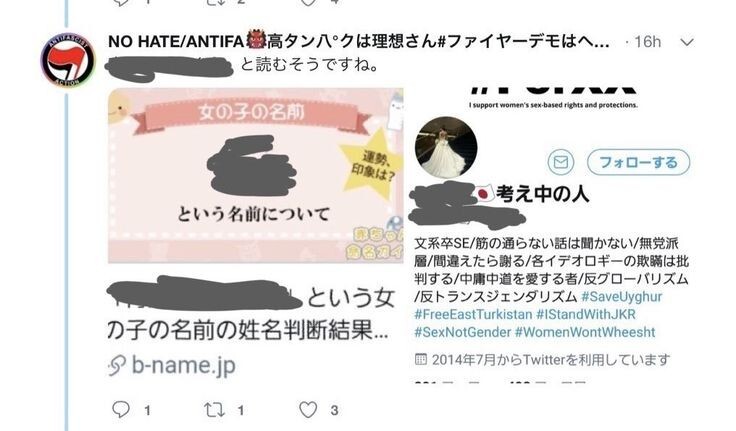Screen dimensions: 736x431
Task: Click the 16h tweet timestamp
Action: click(x=648, y=42)
